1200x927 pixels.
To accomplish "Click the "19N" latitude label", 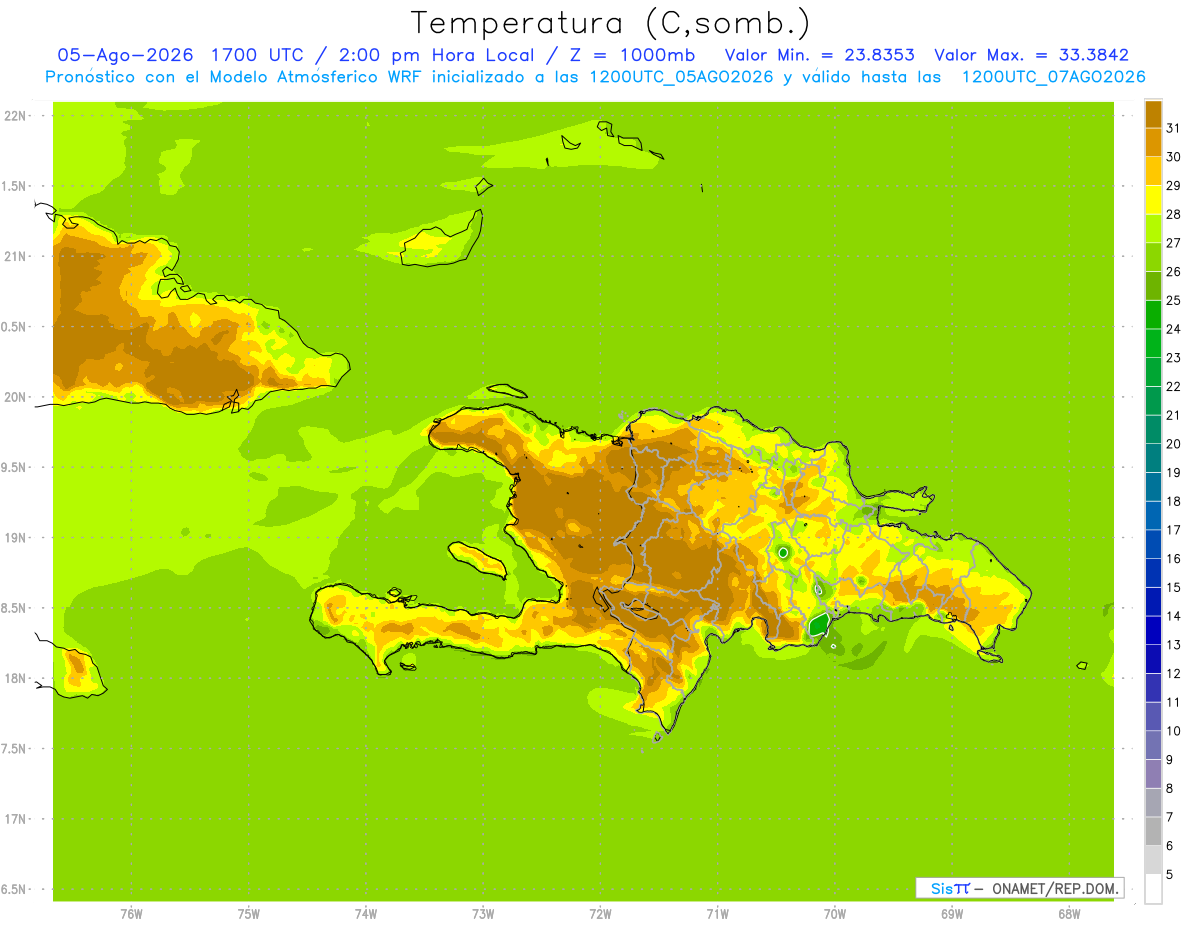I will coord(14,538).
